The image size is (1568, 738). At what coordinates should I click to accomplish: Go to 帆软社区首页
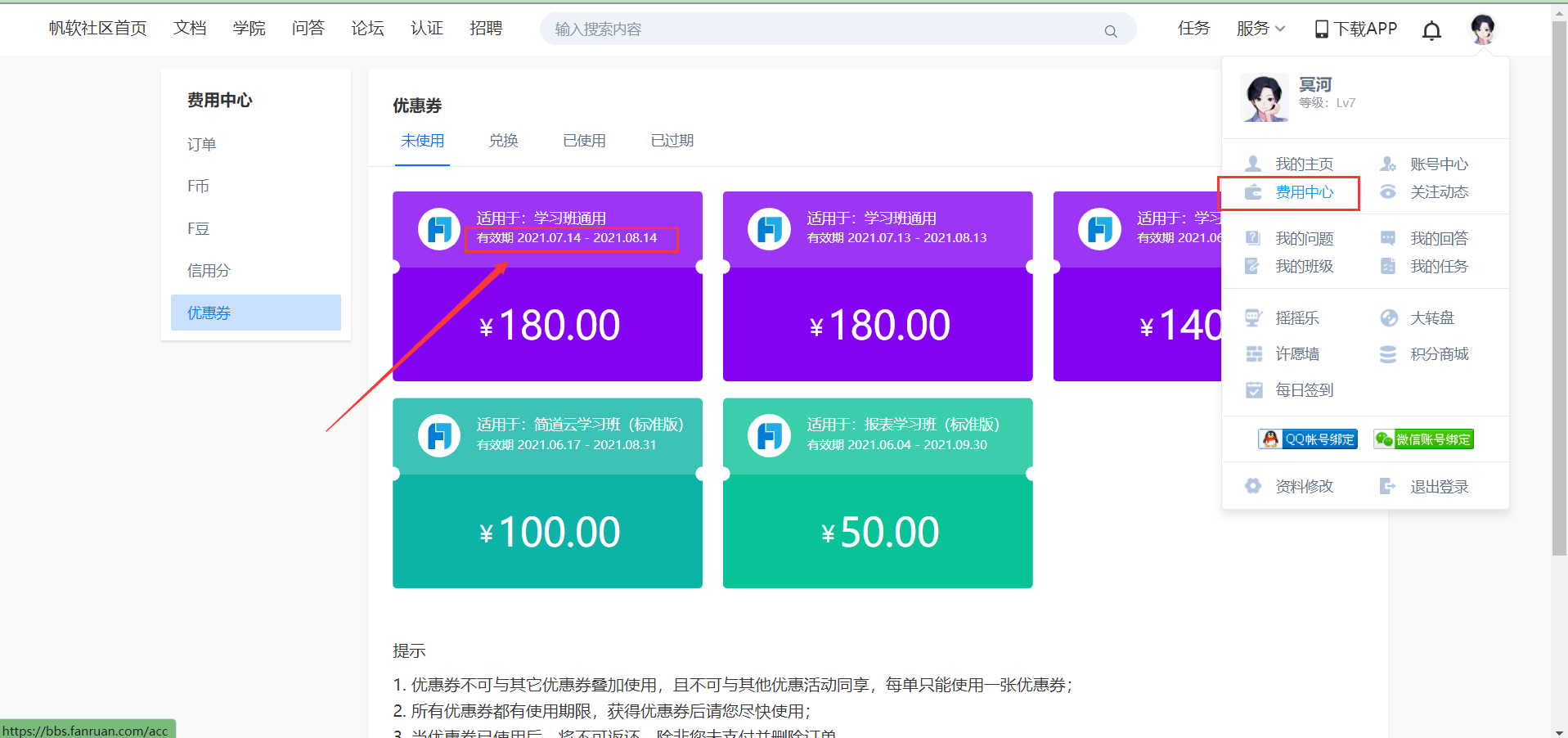[x=97, y=29]
